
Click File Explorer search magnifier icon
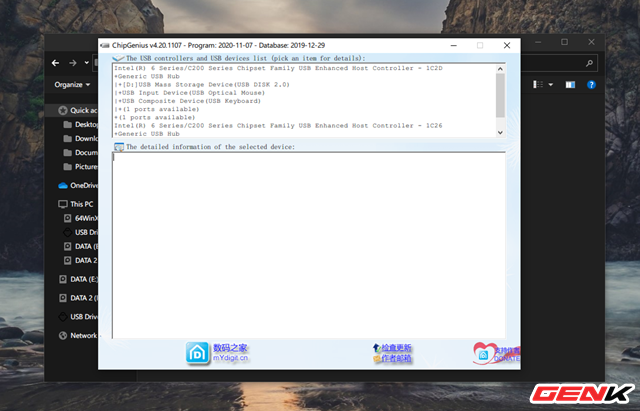pos(589,63)
